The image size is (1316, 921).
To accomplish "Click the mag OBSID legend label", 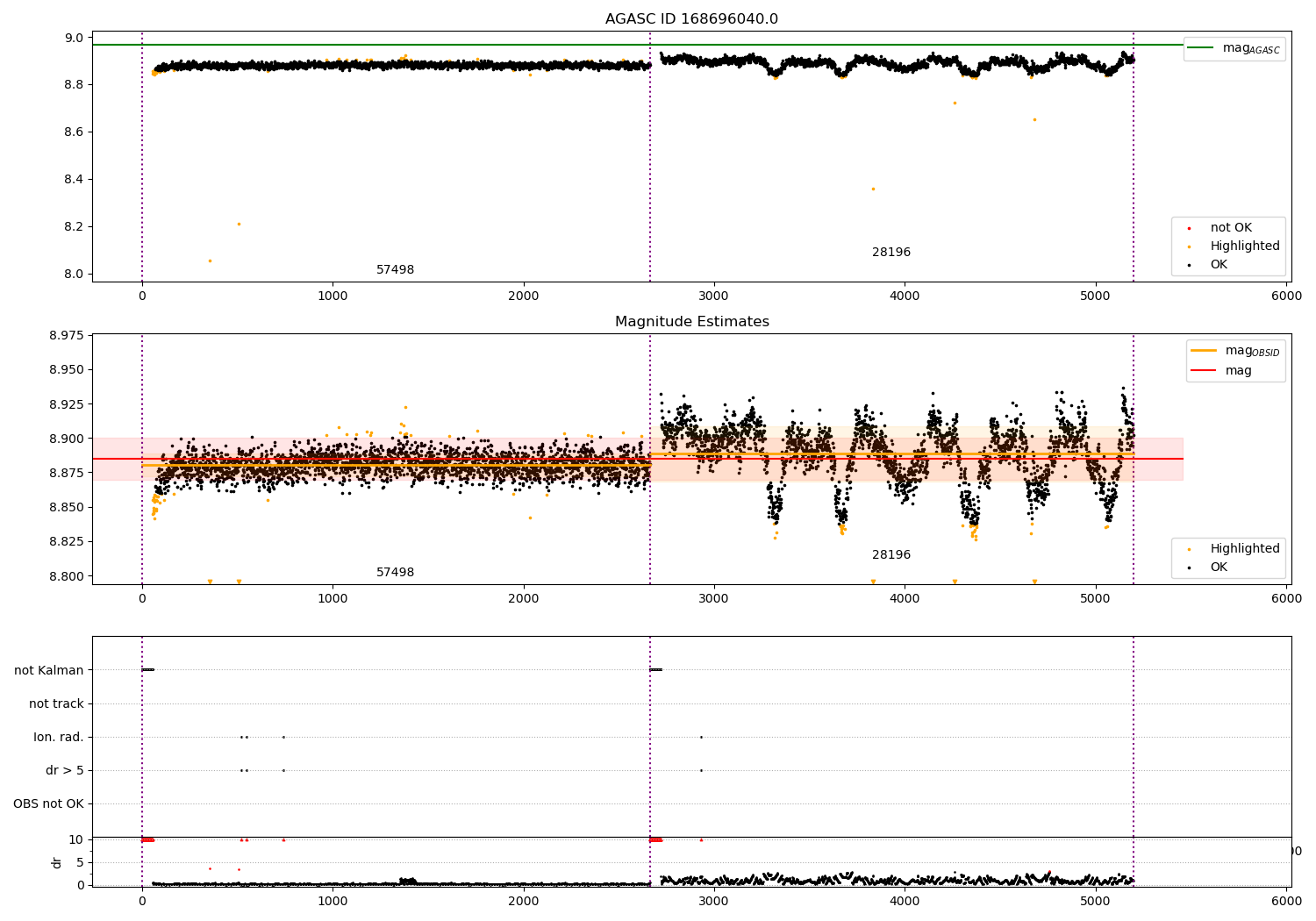I will [1253, 351].
